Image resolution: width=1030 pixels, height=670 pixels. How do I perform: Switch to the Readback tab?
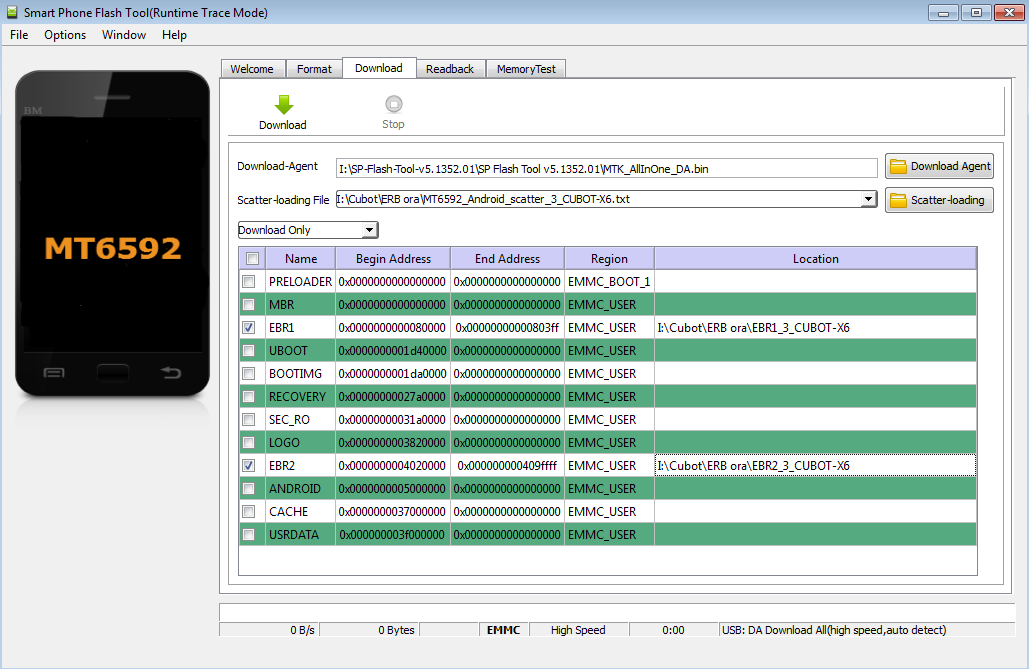coord(450,69)
